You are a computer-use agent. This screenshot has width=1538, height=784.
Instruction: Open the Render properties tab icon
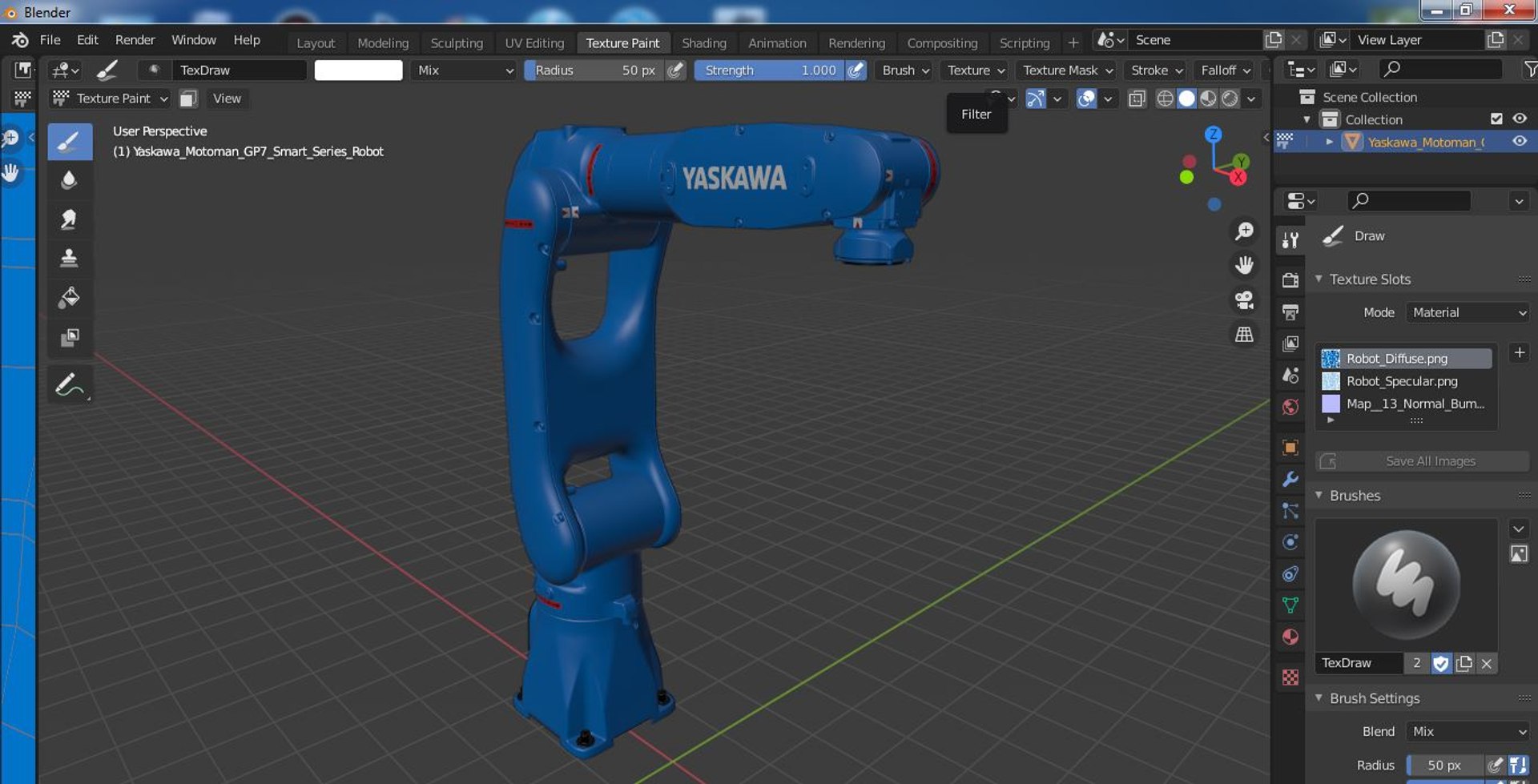[x=1290, y=279]
